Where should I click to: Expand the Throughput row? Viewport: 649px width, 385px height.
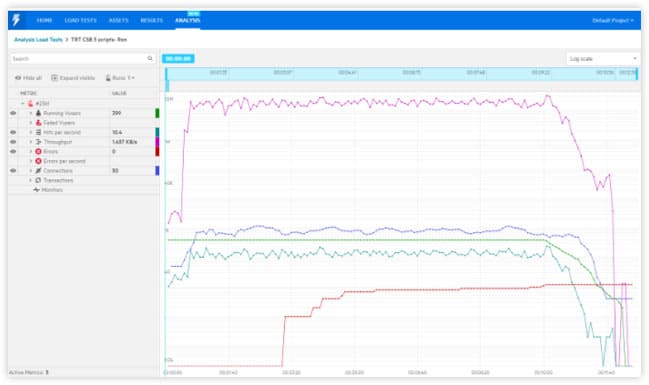pos(31,142)
